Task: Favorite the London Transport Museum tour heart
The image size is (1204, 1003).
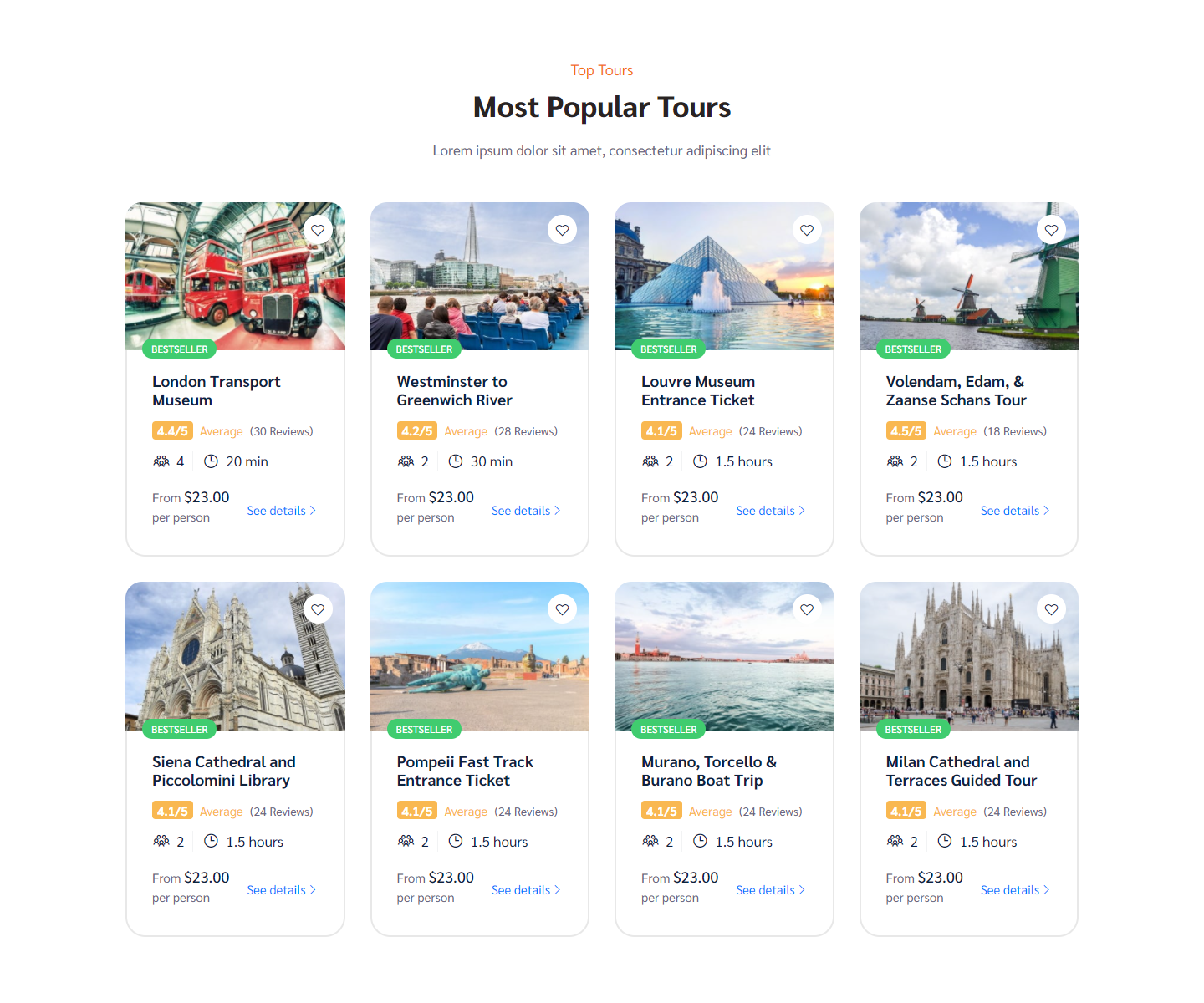Action: click(x=318, y=230)
